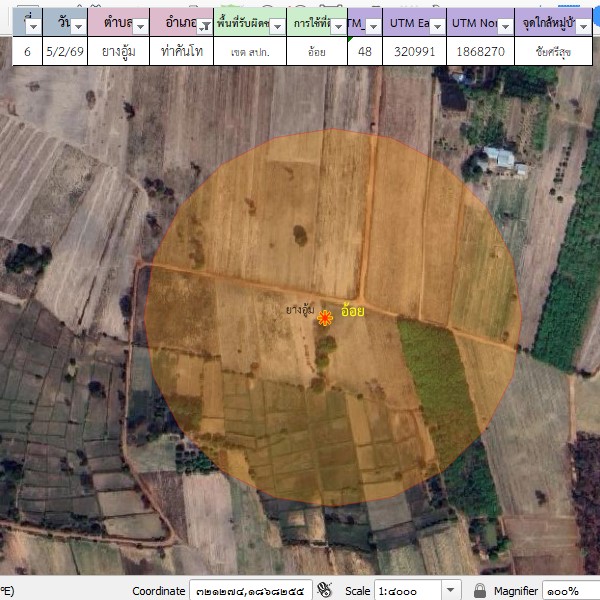Click the Magnifier percentage field
The height and width of the screenshot is (600, 600).
[x=570, y=590]
